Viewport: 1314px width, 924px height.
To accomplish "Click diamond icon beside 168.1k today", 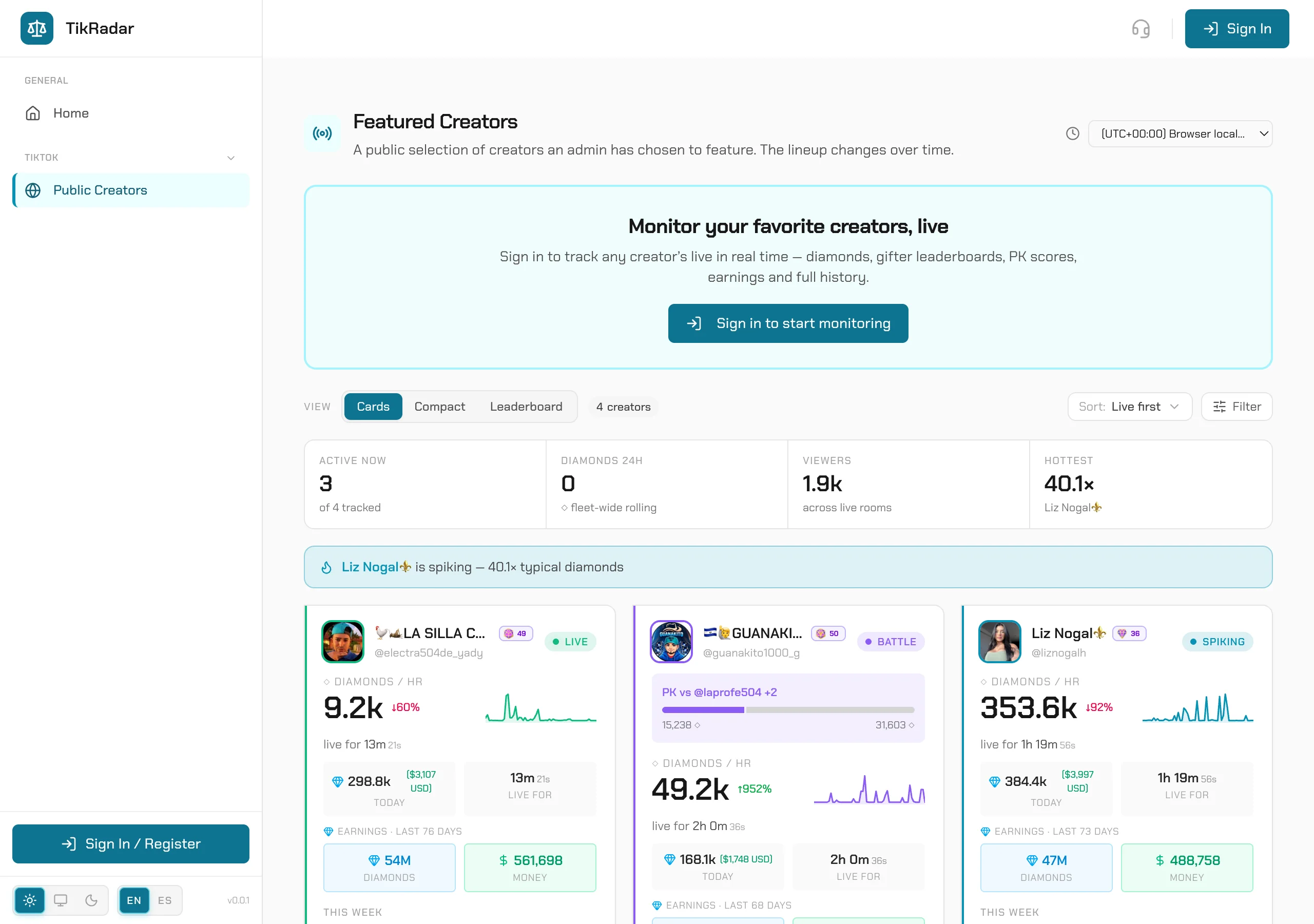I will (670, 859).
